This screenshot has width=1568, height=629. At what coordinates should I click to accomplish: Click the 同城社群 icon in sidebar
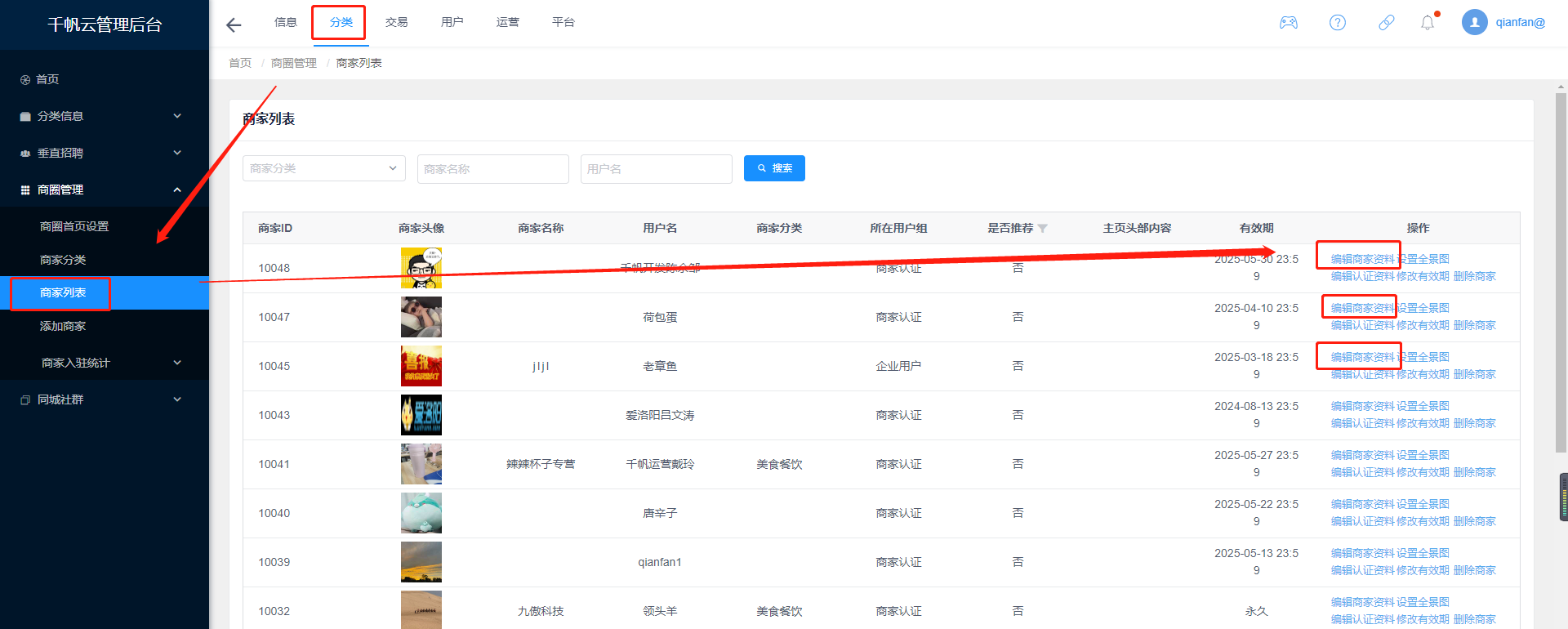point(25,400)
